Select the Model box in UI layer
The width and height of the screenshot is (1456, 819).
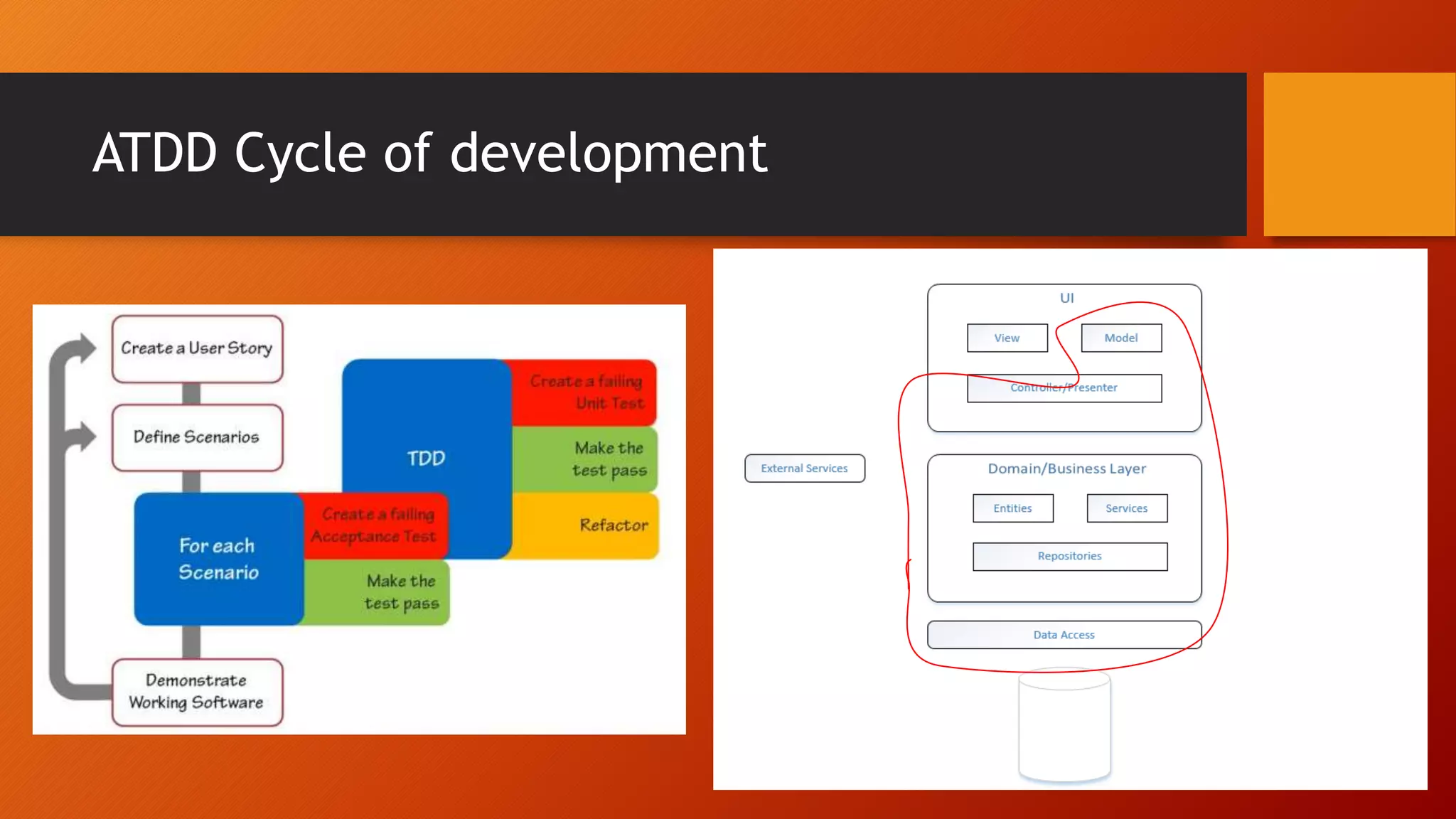click(1121, 338)
